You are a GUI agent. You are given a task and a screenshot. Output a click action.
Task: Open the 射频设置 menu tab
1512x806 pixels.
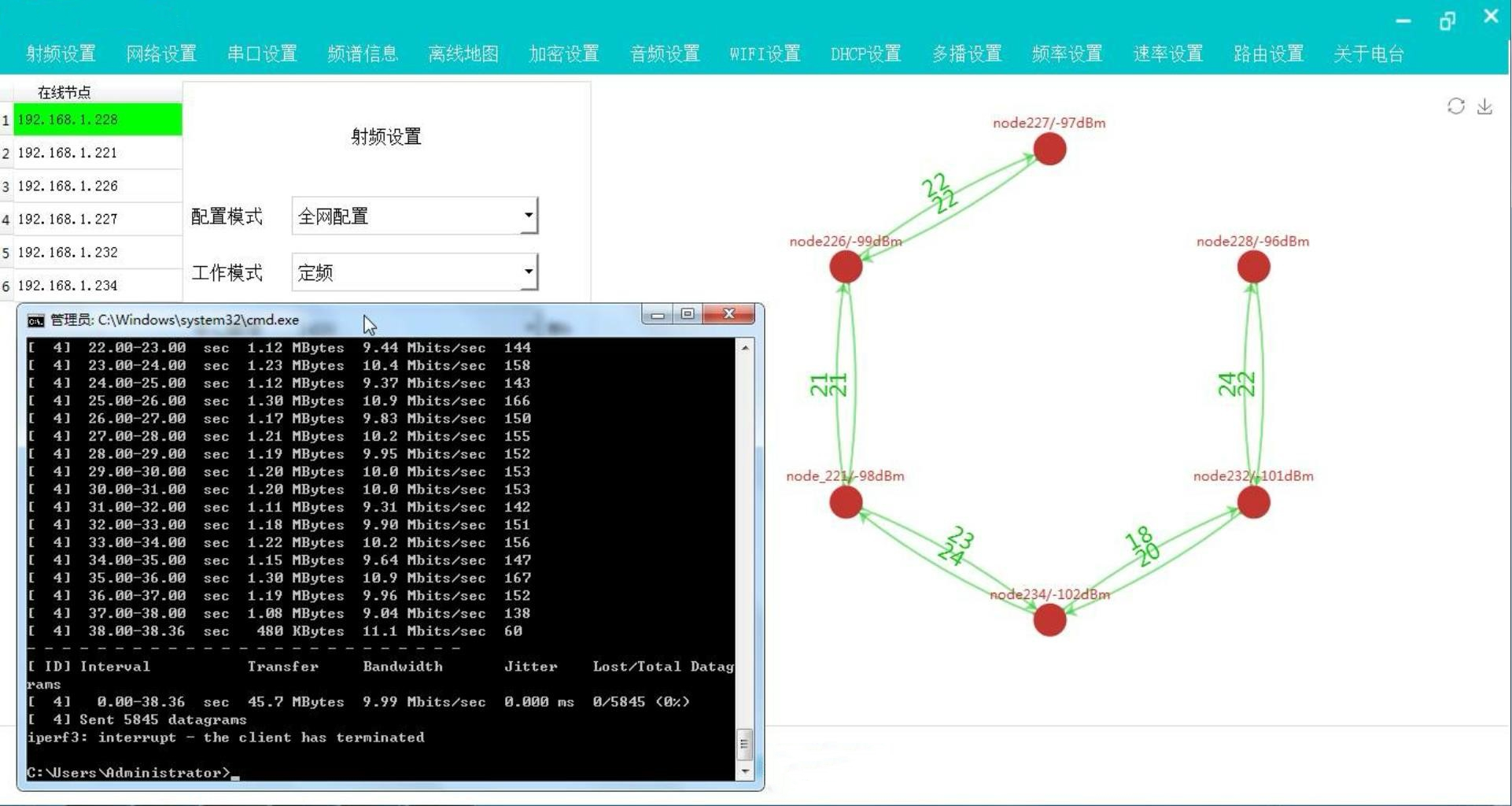coord(61,54)
